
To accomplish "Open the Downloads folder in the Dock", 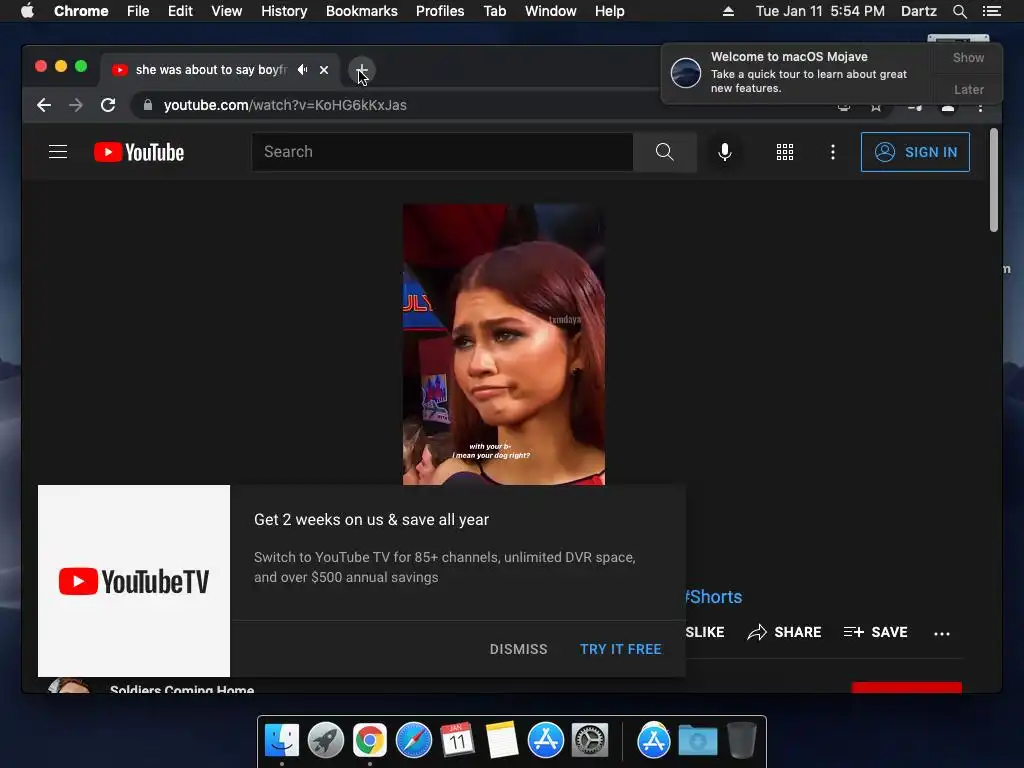I will click(697, 741).
